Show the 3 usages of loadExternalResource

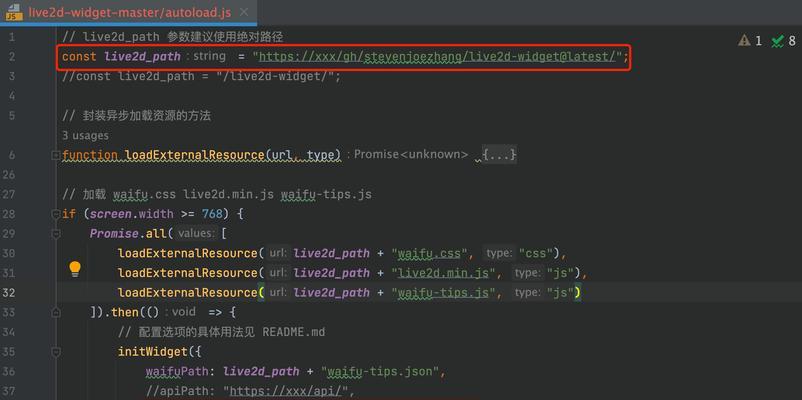tap(85, 136)
